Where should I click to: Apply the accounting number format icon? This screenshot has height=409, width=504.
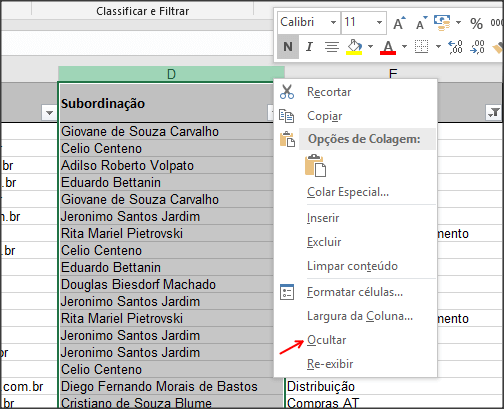point(442,23)
